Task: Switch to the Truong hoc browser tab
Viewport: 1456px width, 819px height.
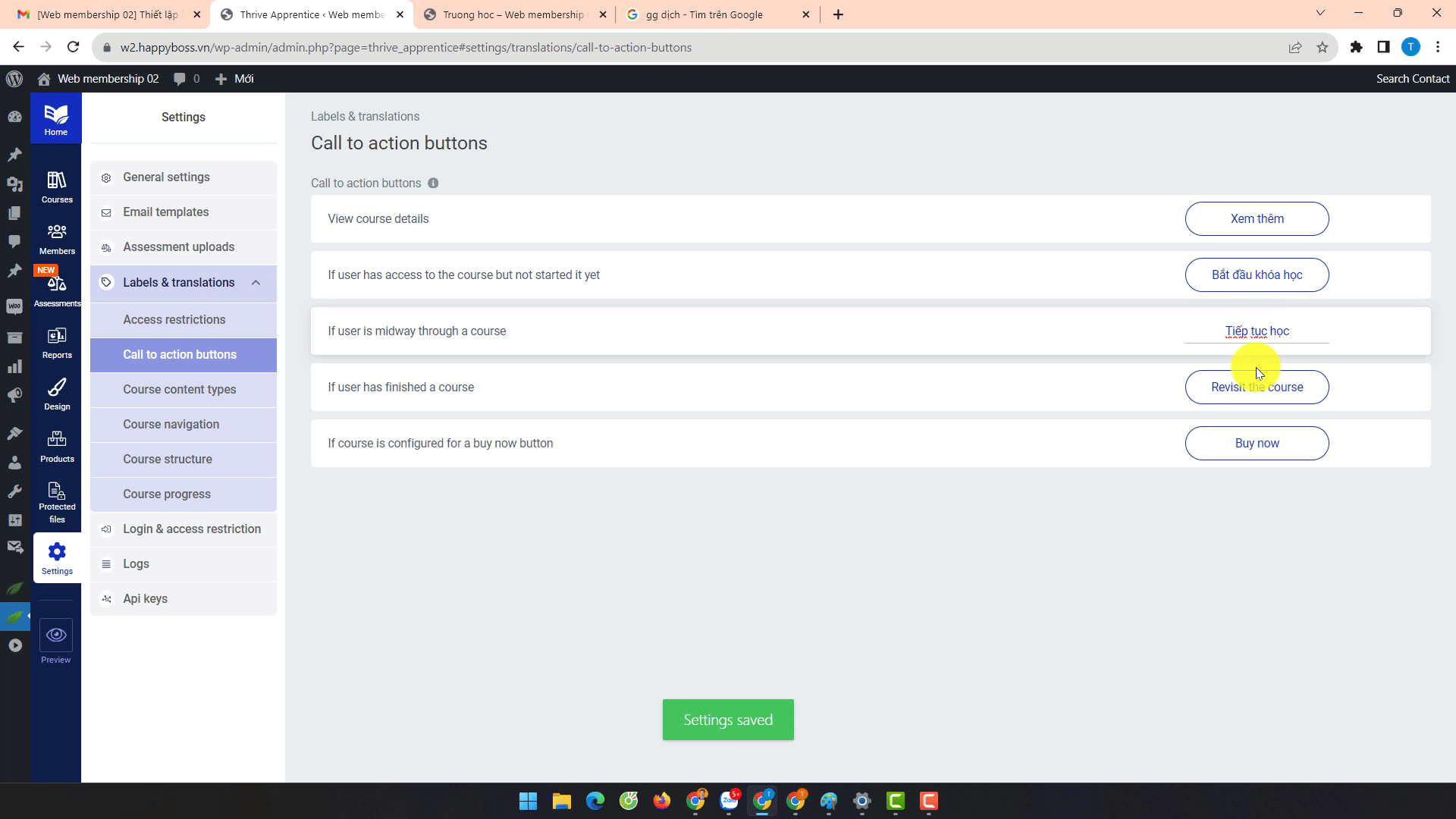Action: click(513, 14)
